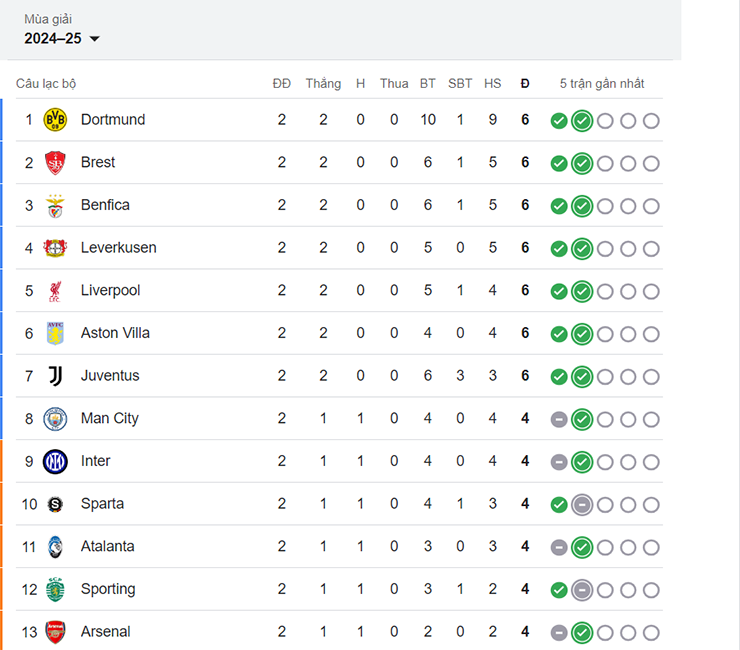
Task: Click Dortmund's first green win indicator
Action: point(559,121)
